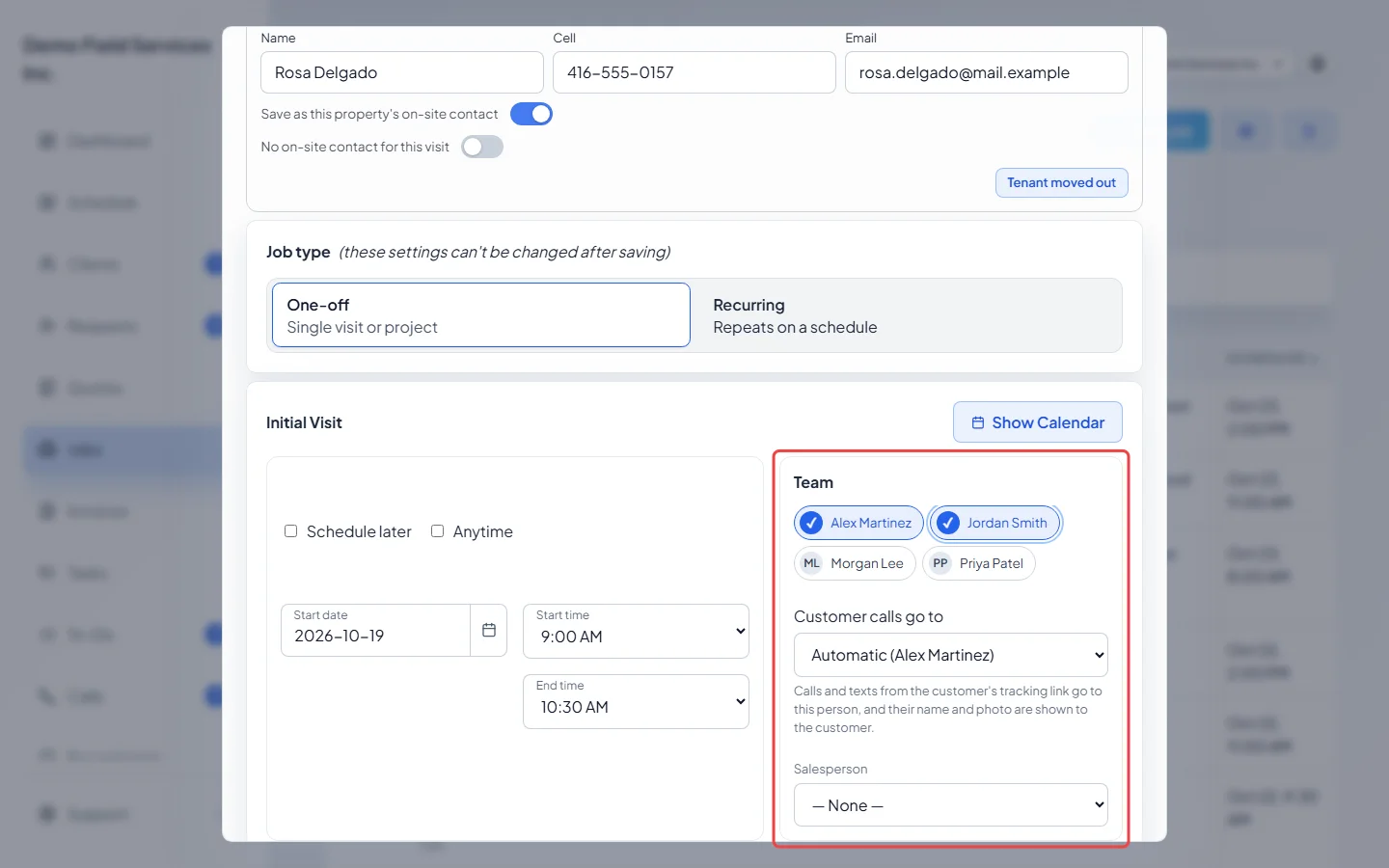Select the One-off job type
The height and width of the screenshot is (868, 1389).
(x=481, y=315)
